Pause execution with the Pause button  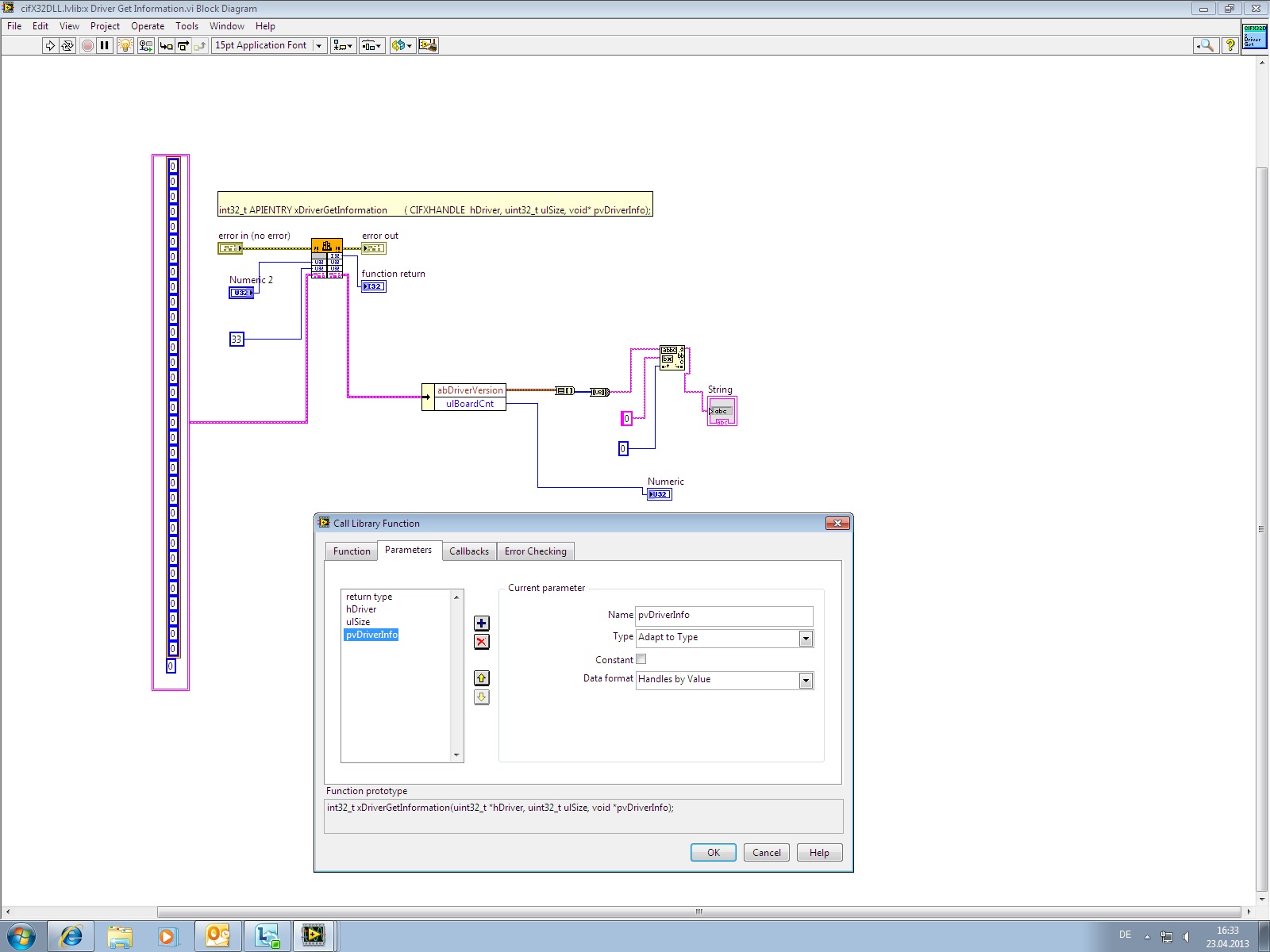coord(104,46)
